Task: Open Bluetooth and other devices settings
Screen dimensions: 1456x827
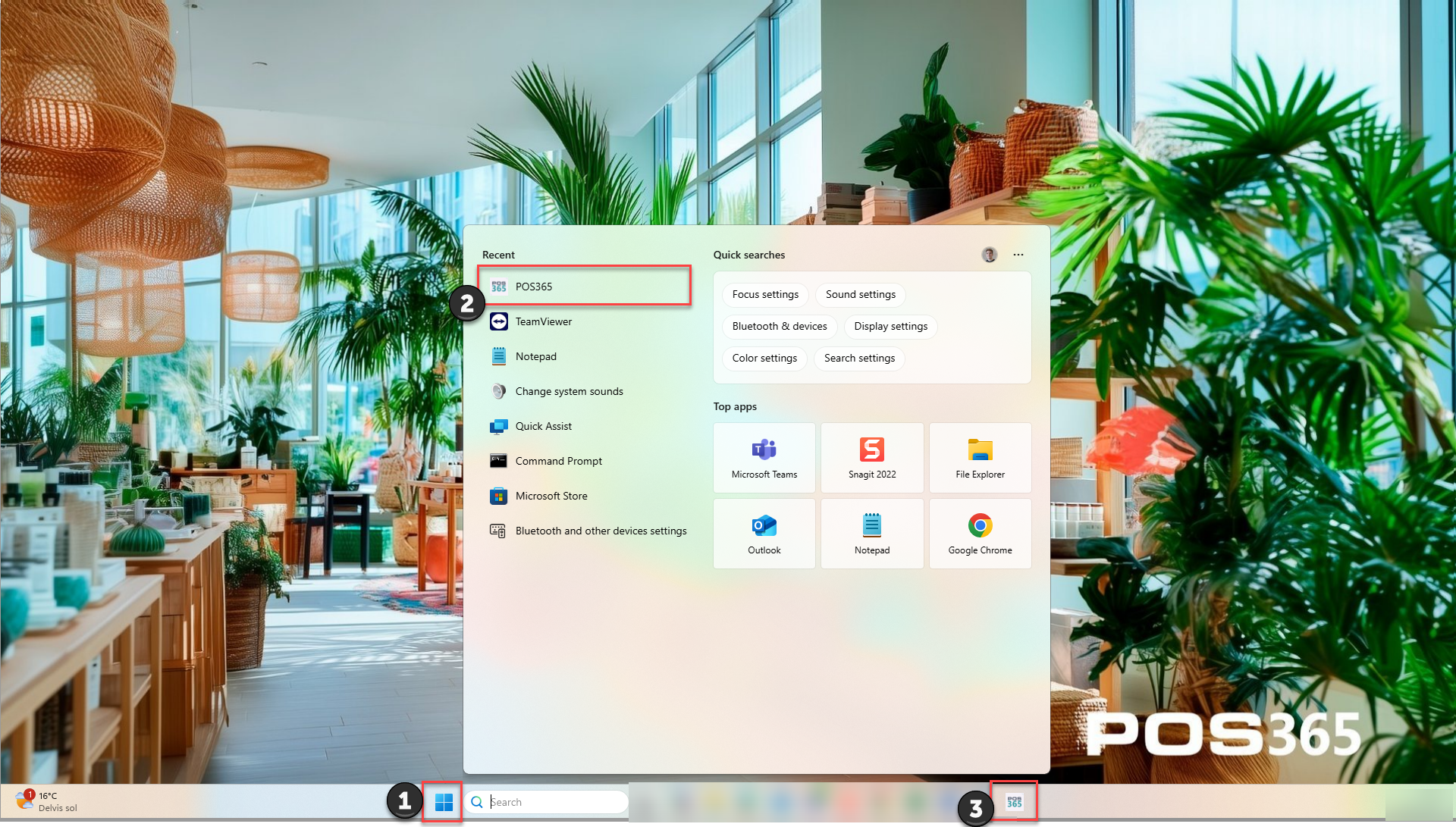Action: 584,531
